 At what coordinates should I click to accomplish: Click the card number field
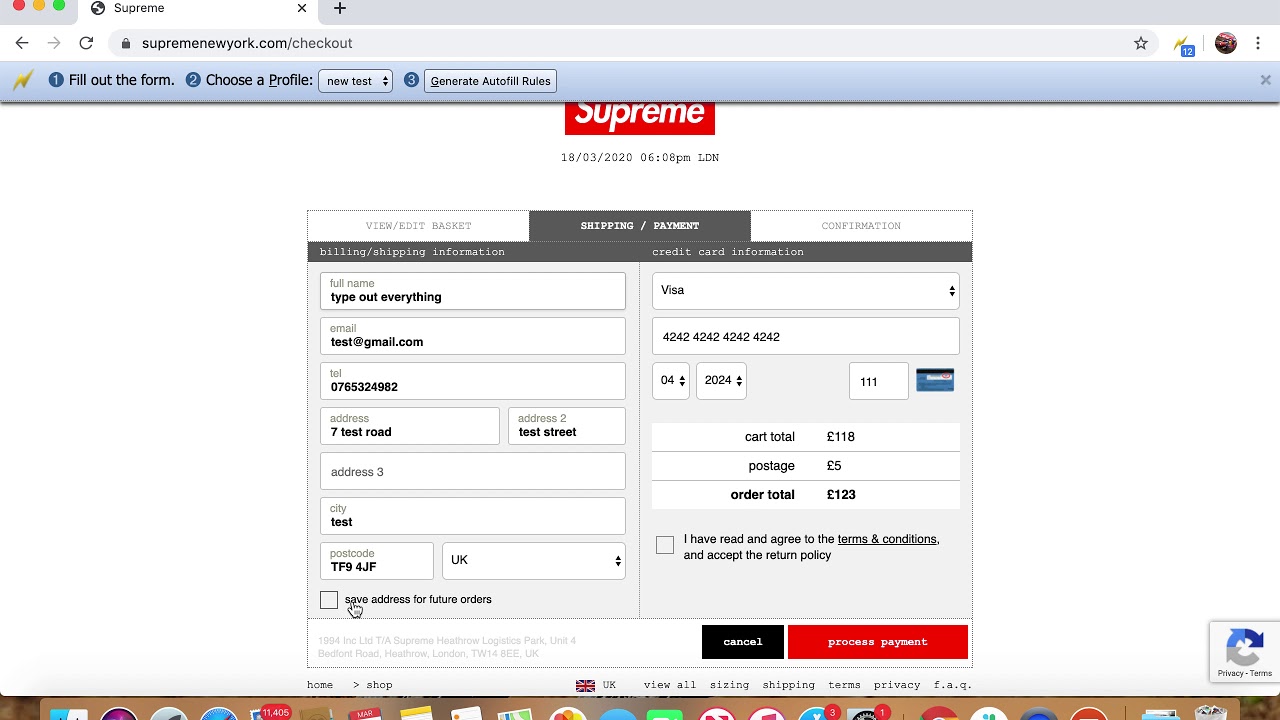point(806,337)
